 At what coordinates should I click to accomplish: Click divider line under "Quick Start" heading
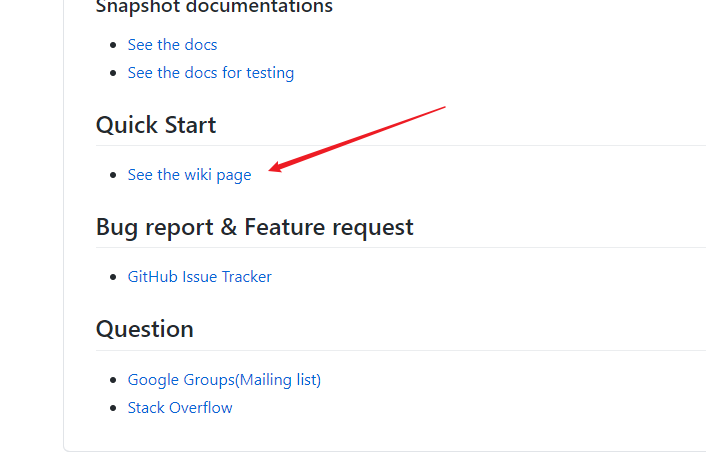click(400, 146)
